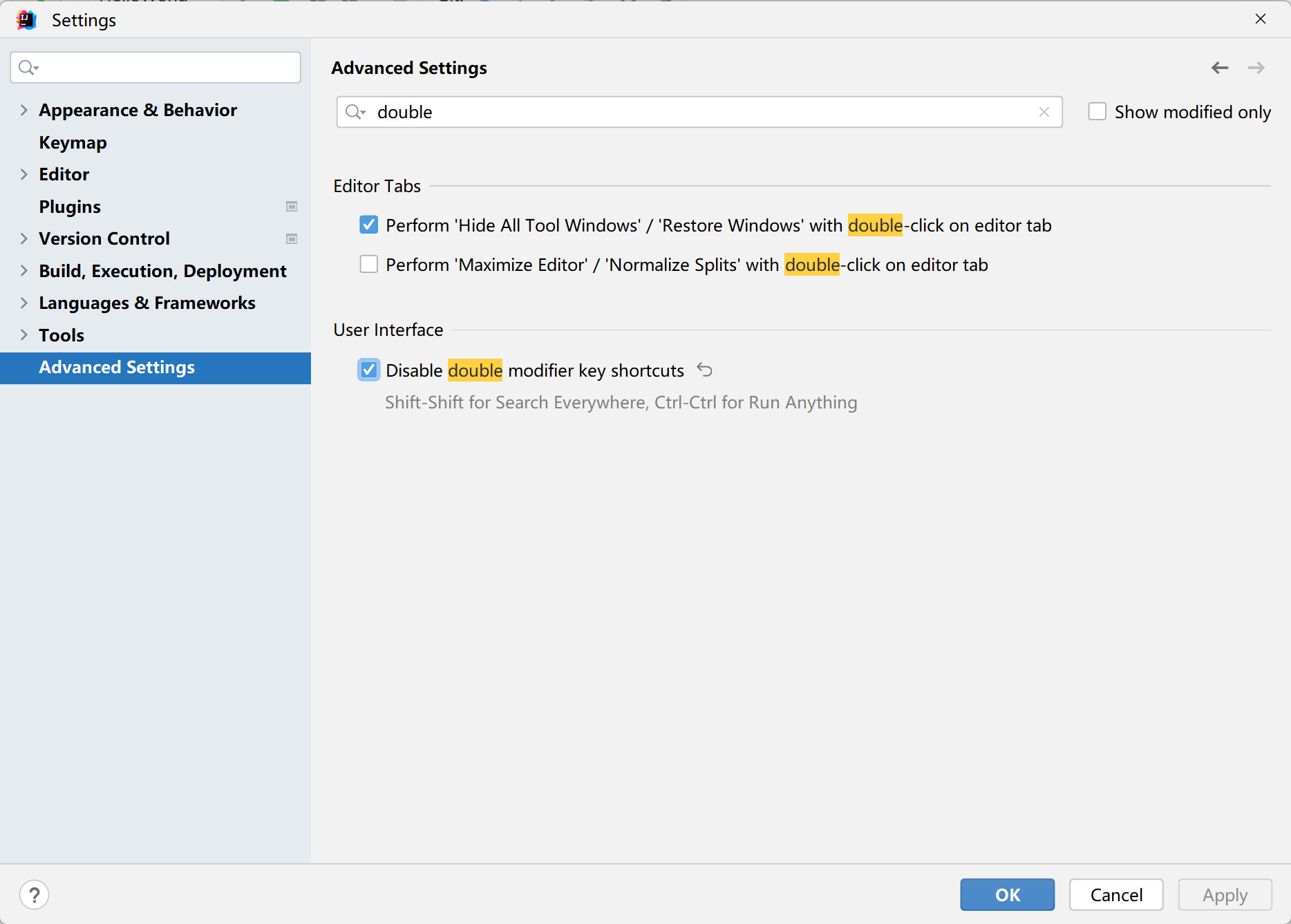The width and height of the screenshot is (1291, 924).
Task: Click the Cancel button
Action: [x=1115, y=894]
